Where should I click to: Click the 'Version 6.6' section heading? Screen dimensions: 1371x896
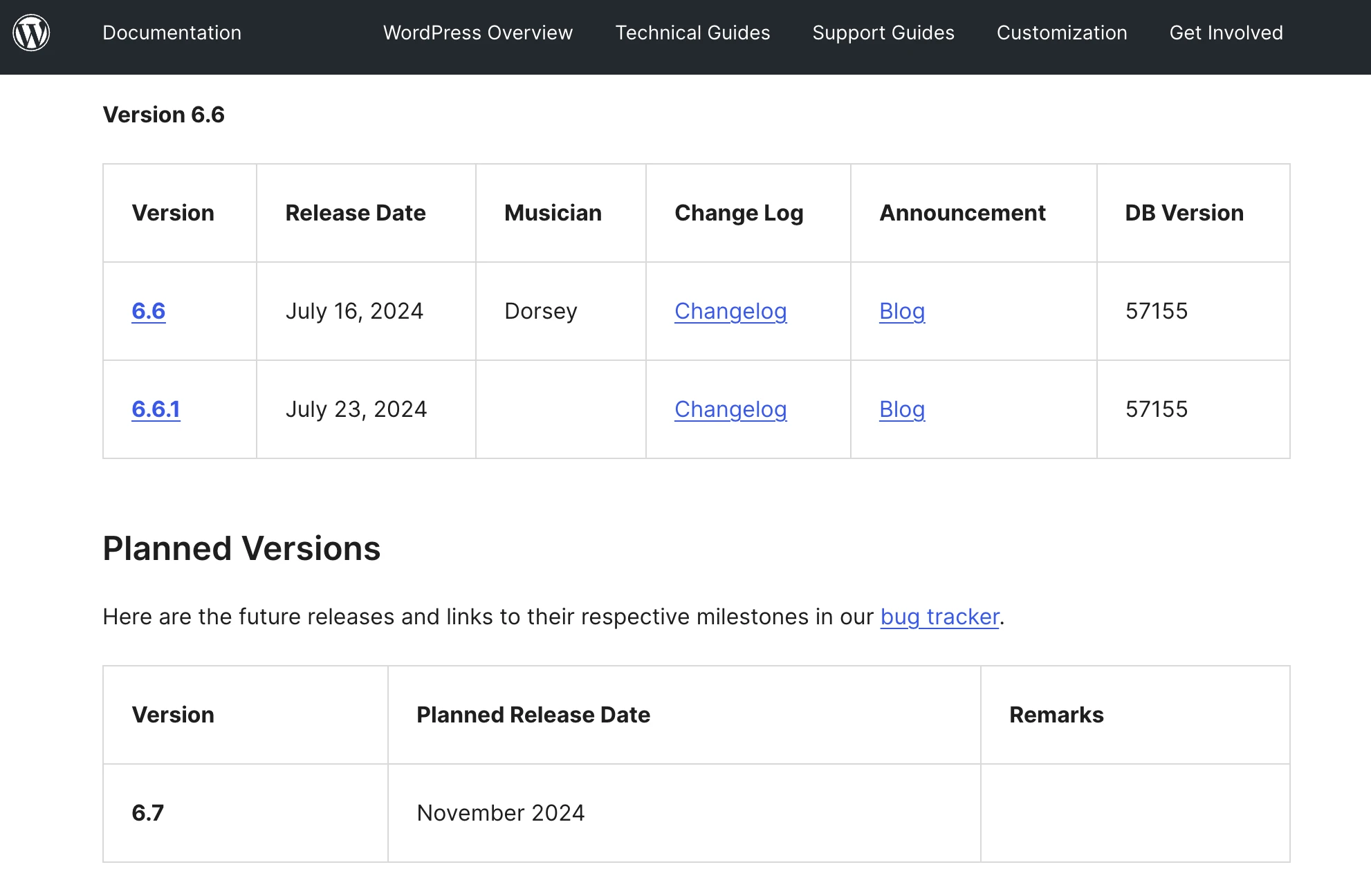click(x=164, y=115)
